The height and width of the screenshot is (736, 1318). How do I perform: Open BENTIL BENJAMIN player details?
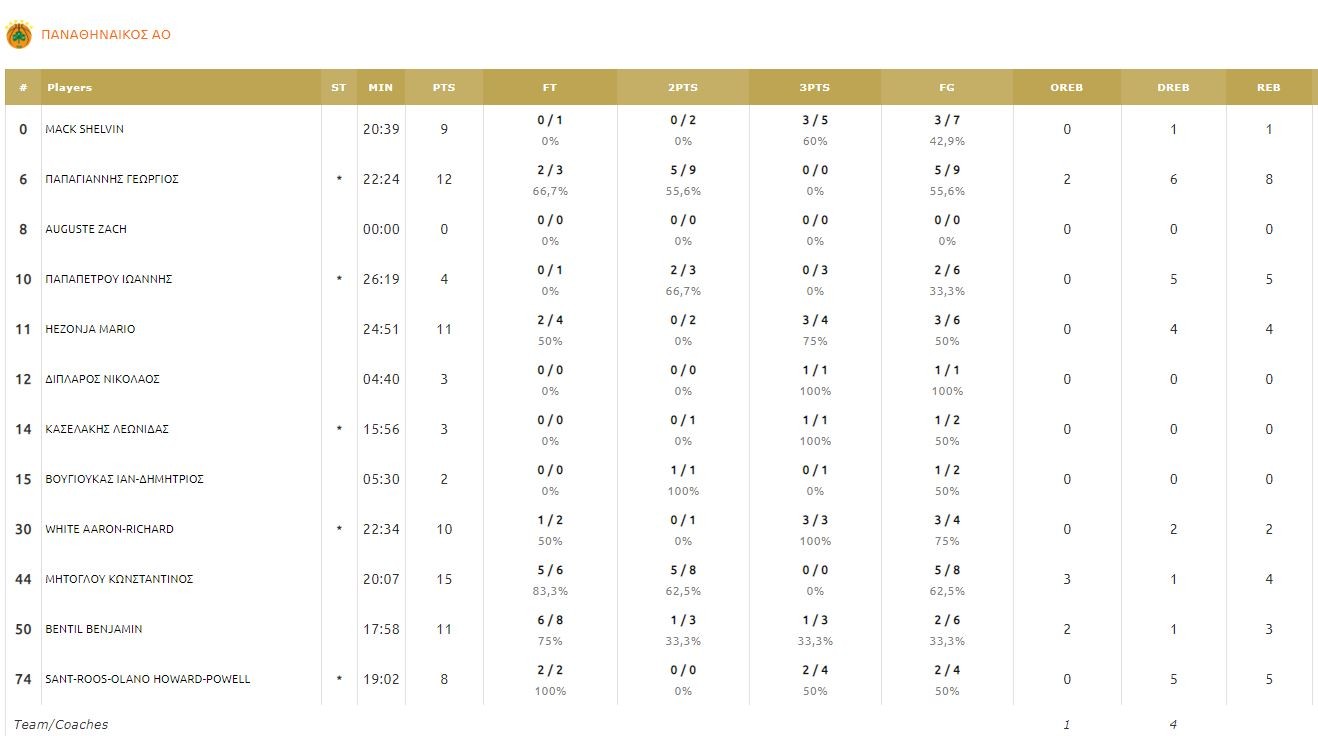coord(94,629)
